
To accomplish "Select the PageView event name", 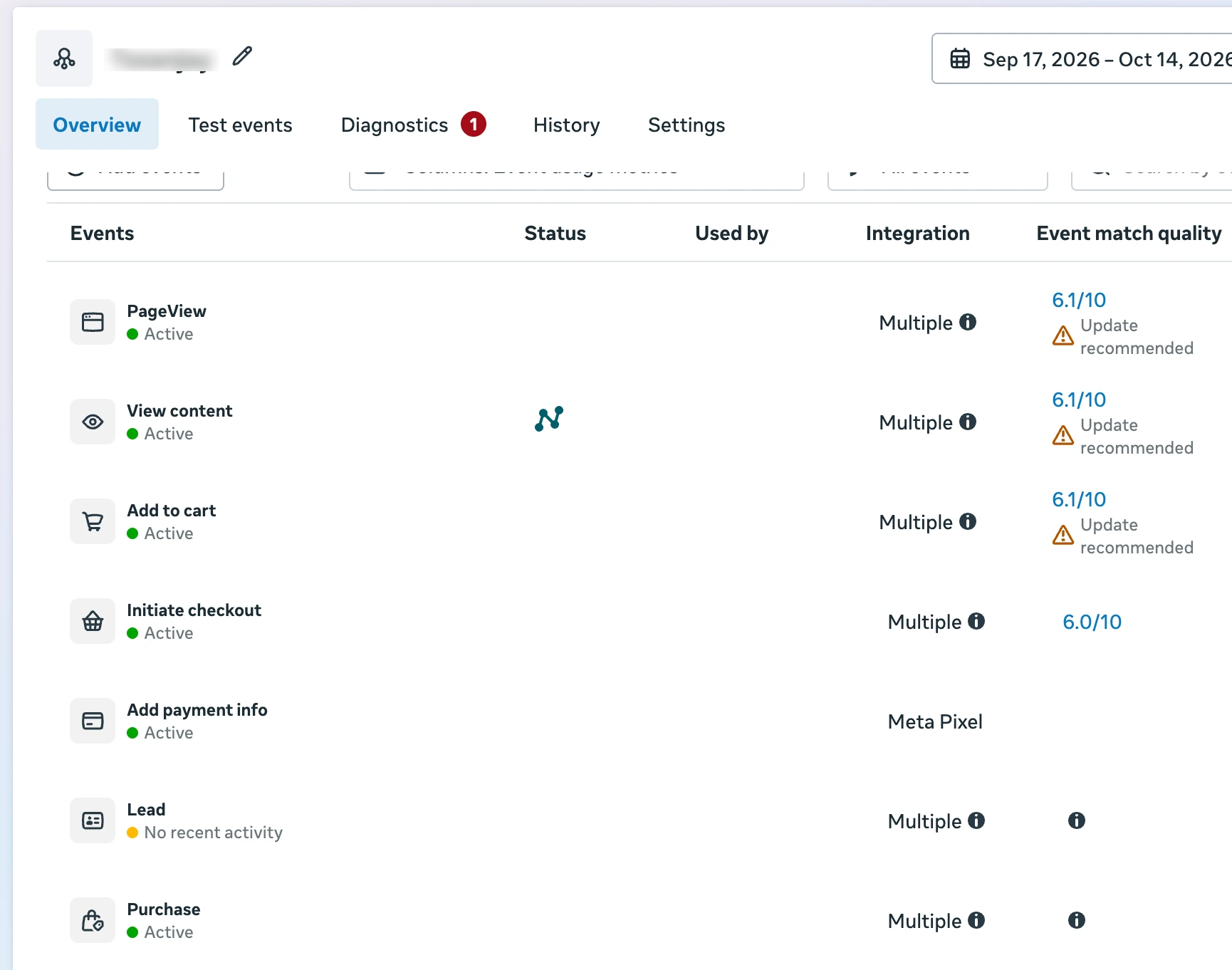I will 167,311.
